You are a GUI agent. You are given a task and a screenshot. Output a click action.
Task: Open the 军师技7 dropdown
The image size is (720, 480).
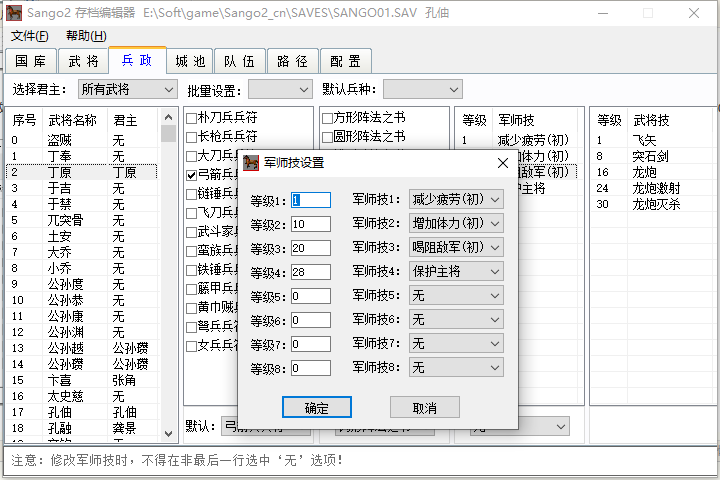(x=456, y=343)
